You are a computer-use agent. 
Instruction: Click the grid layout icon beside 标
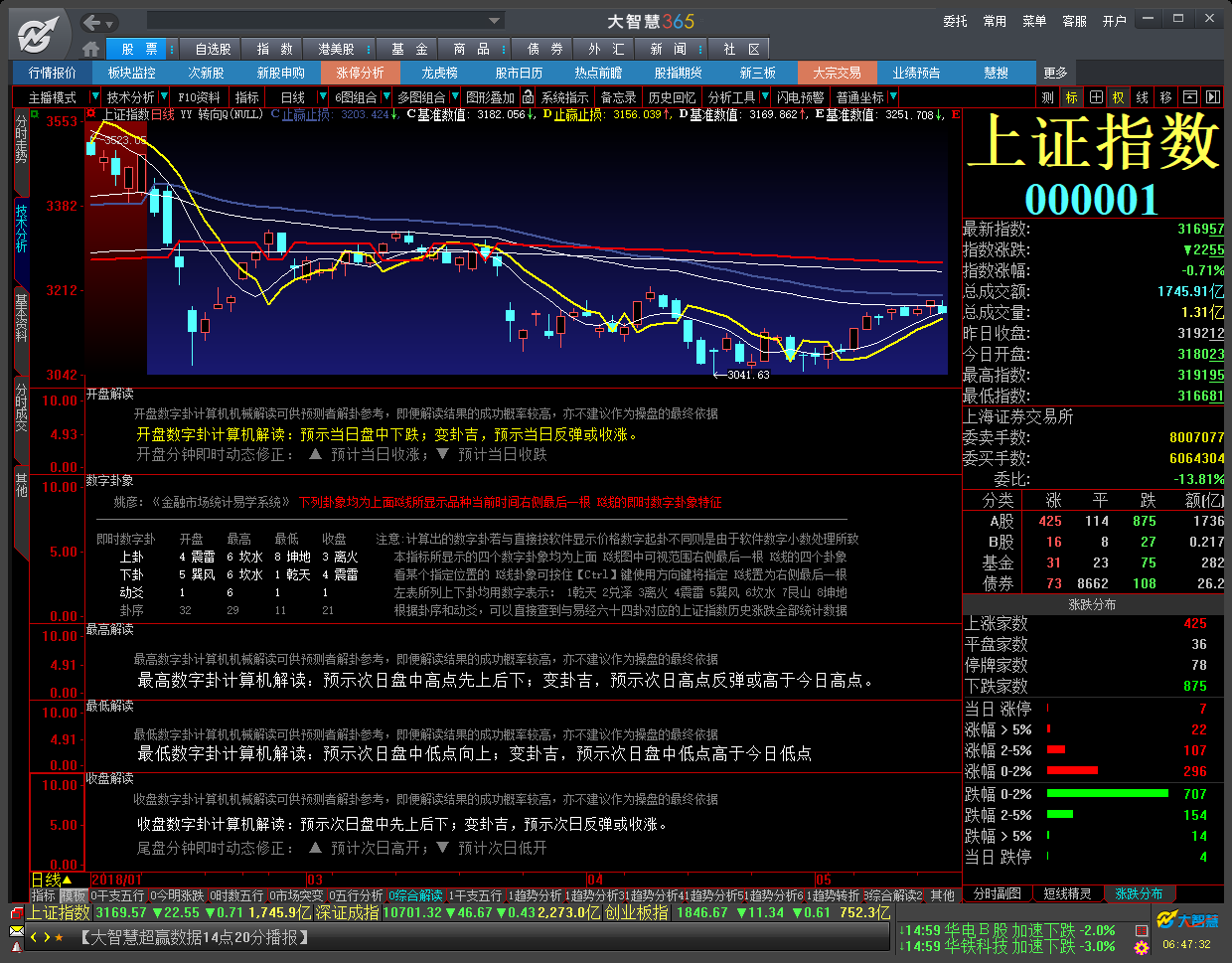(1095, 97)
